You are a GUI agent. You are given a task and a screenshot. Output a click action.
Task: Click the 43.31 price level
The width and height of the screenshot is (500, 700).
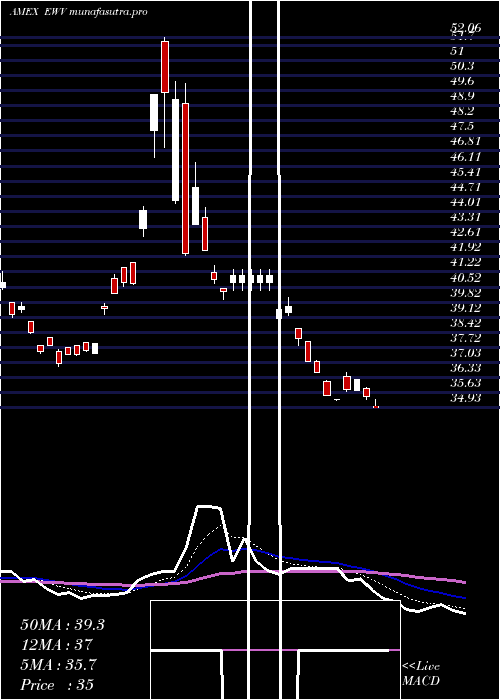pos(465,217)
